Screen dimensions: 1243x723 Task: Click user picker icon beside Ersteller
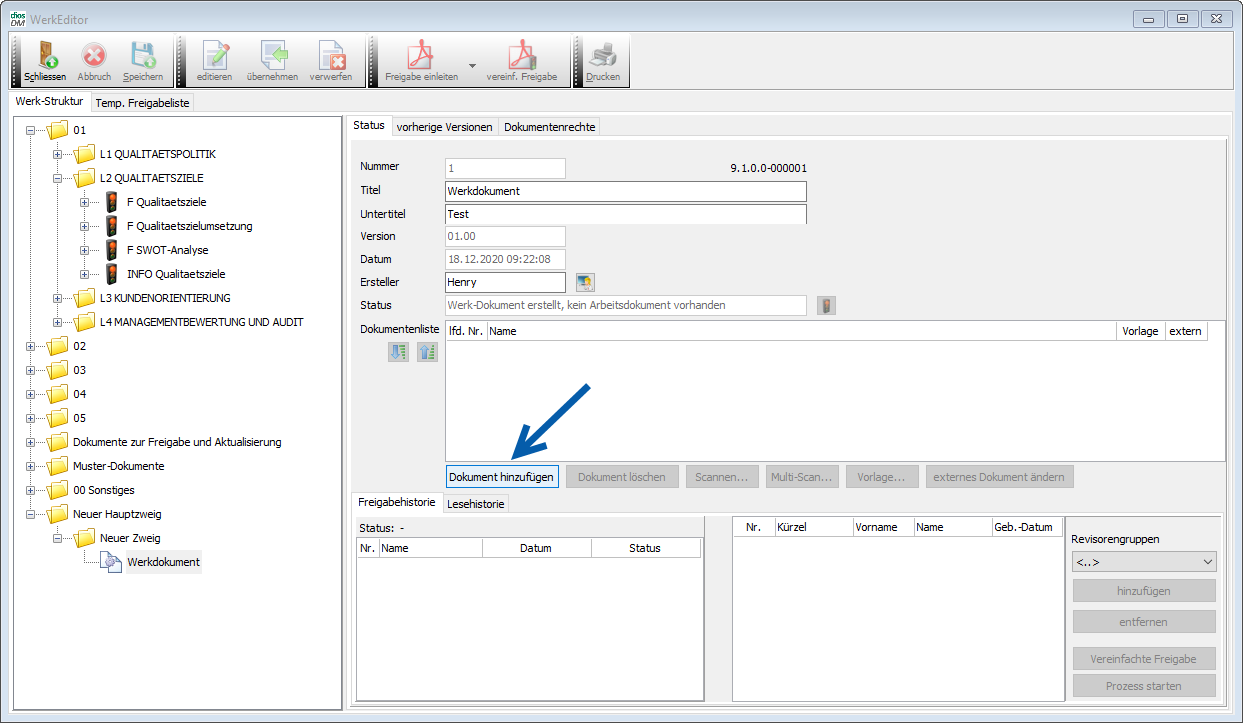pyautogui.click(x=585, y=283)
